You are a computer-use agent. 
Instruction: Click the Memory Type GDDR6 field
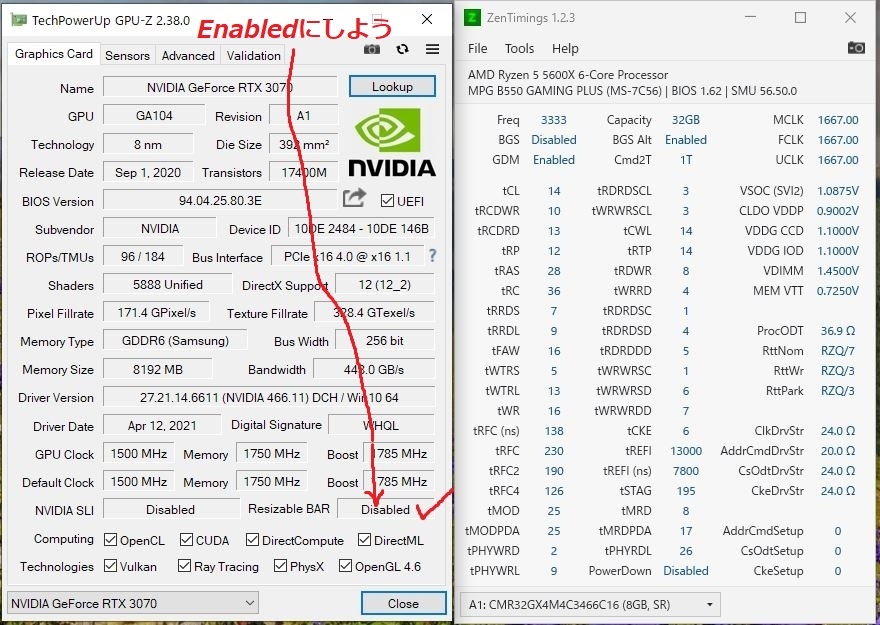(x=175, y=341)
